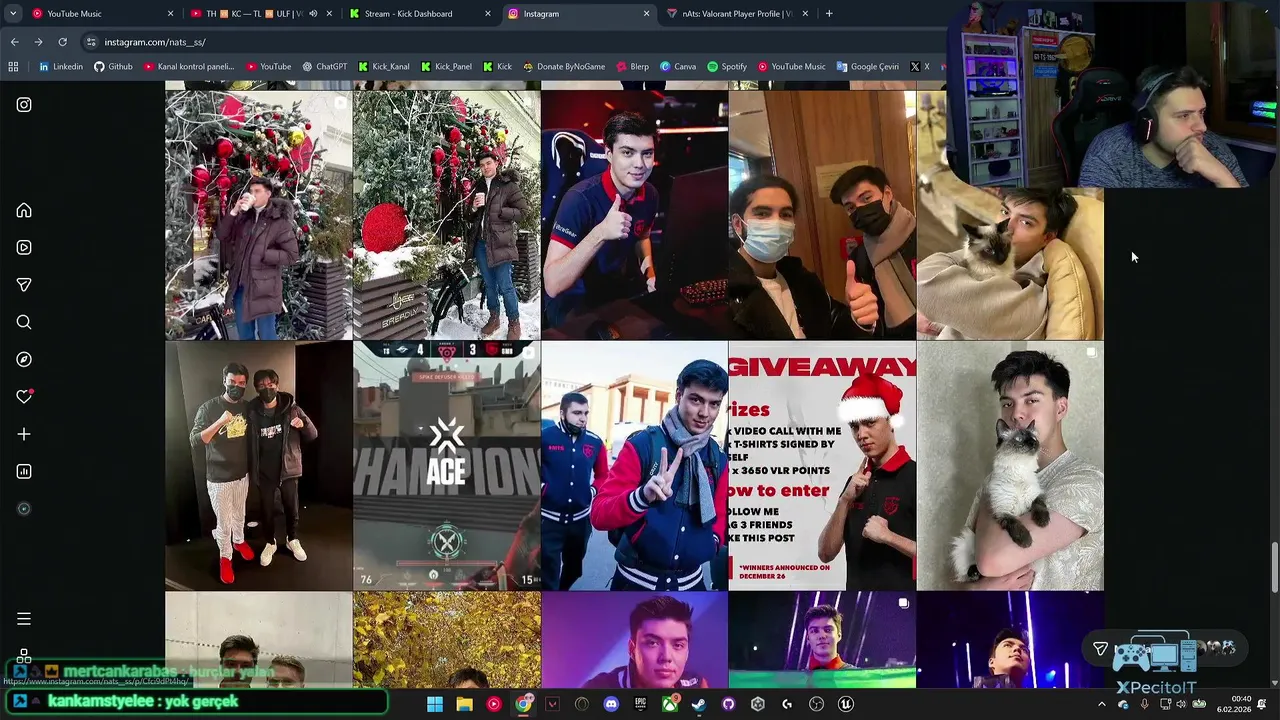Open the Kick_Kanal bookmark

pyautogui.click(x=382, y=67)
